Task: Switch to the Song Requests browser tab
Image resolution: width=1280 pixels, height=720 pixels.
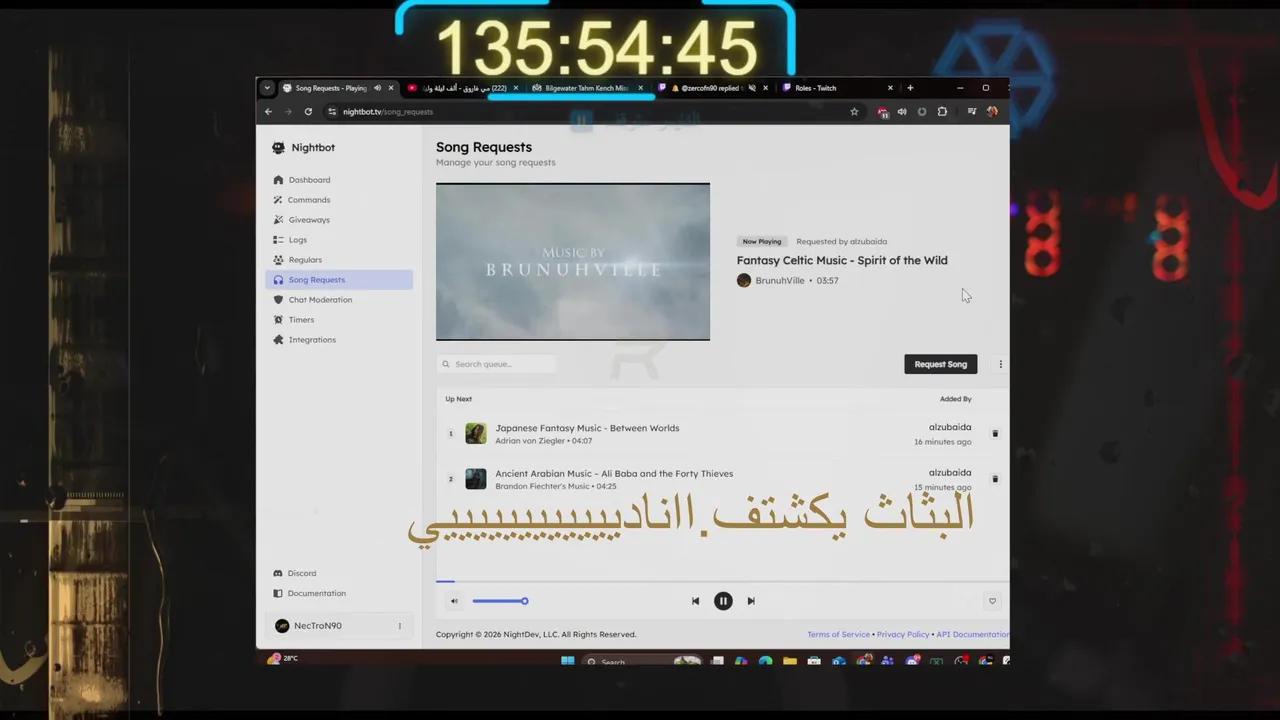Action: point(336,88)
